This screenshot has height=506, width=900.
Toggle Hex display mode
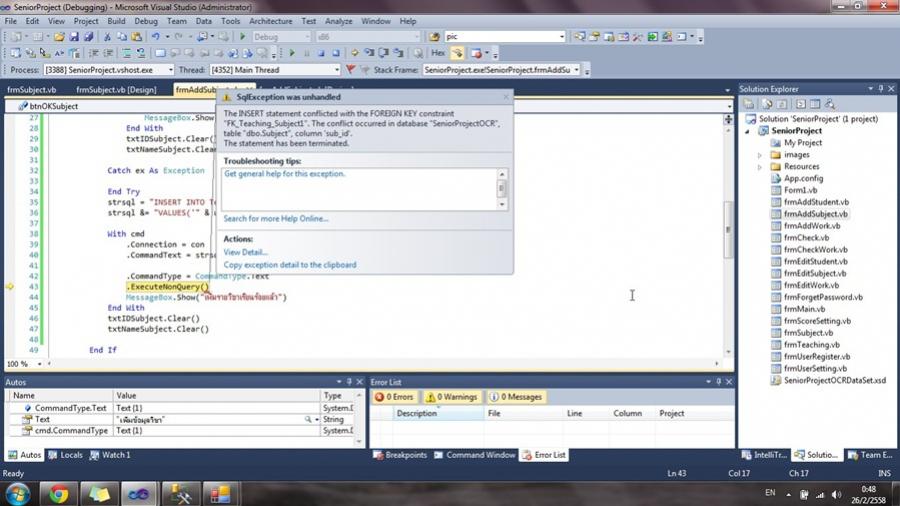pos(438,53)
